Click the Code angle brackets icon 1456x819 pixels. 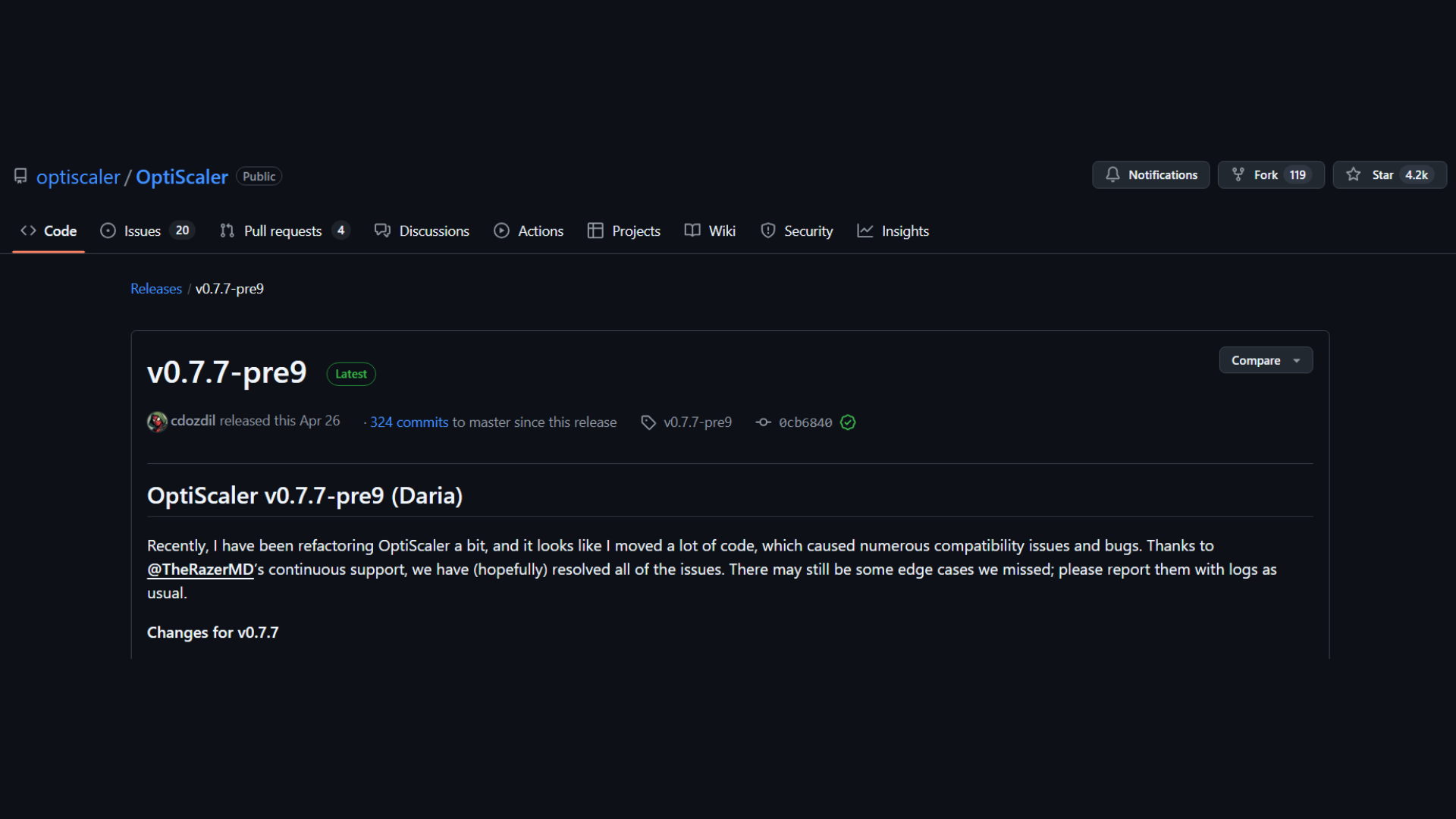click(x=28, y=231)
